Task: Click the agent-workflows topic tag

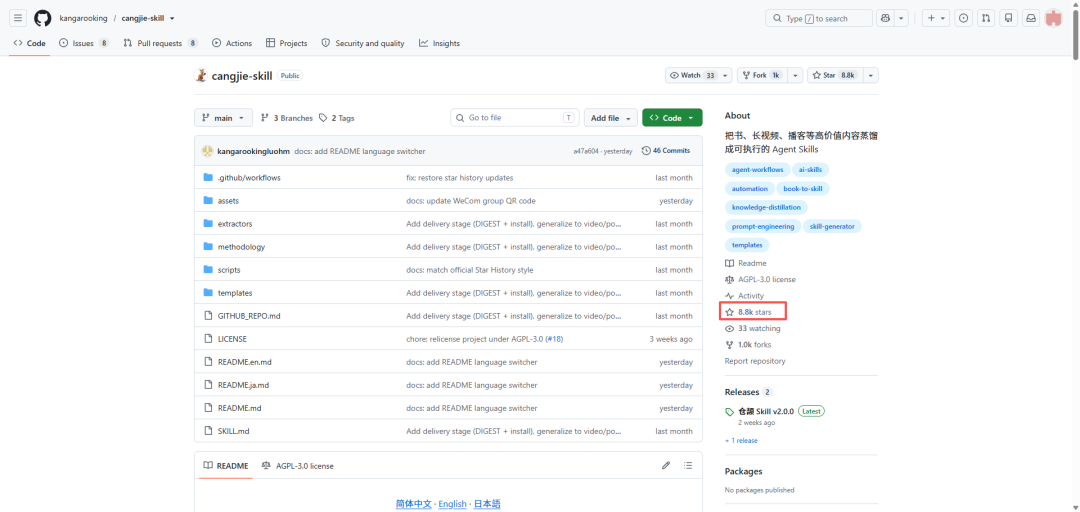Action: (757, 170)
